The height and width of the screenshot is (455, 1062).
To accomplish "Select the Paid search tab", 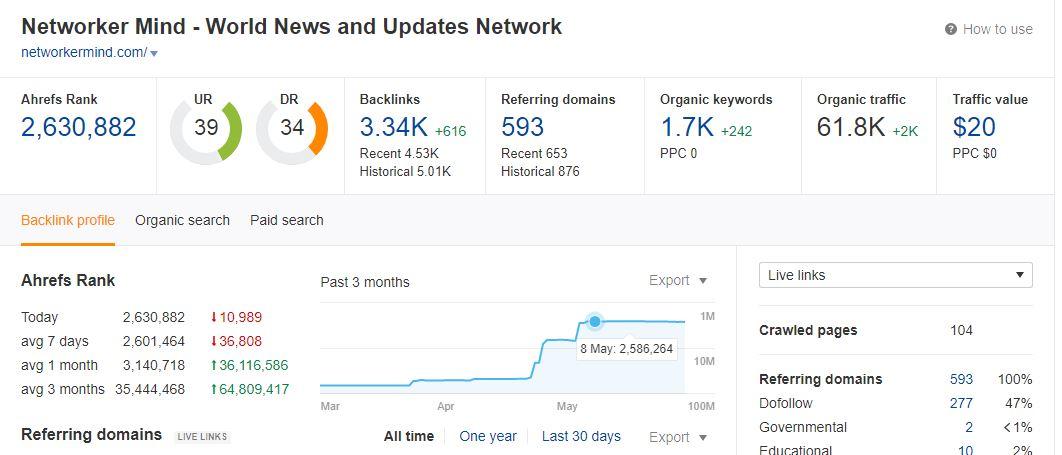I will pos(287,220).
